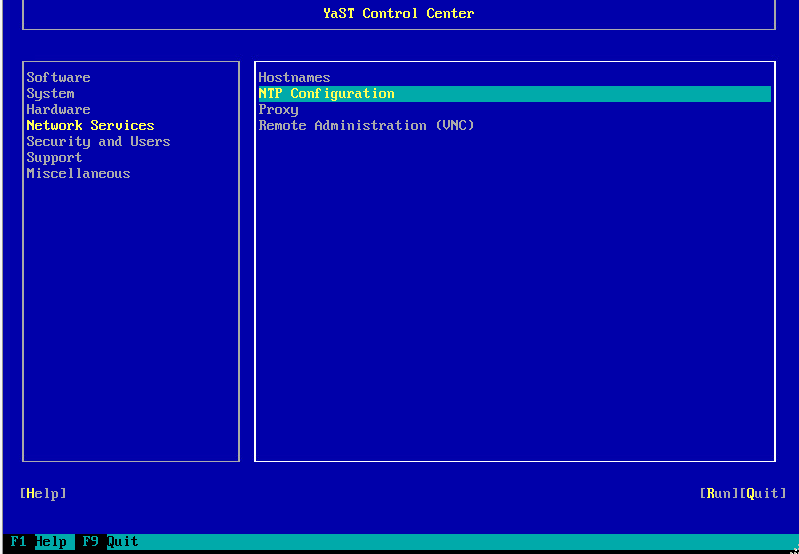
Task: Choose Remote Administration (VNC) module
Action: coord(366,125)
